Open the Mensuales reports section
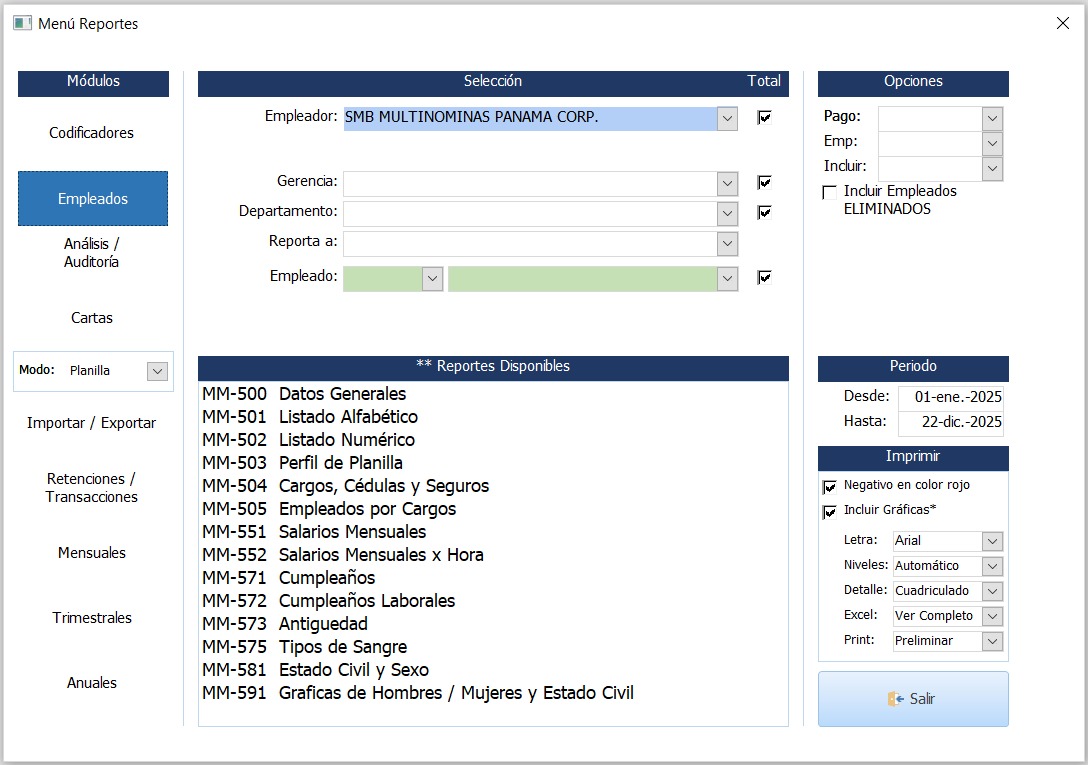The image size is (1088, 765). click(92, 553)
